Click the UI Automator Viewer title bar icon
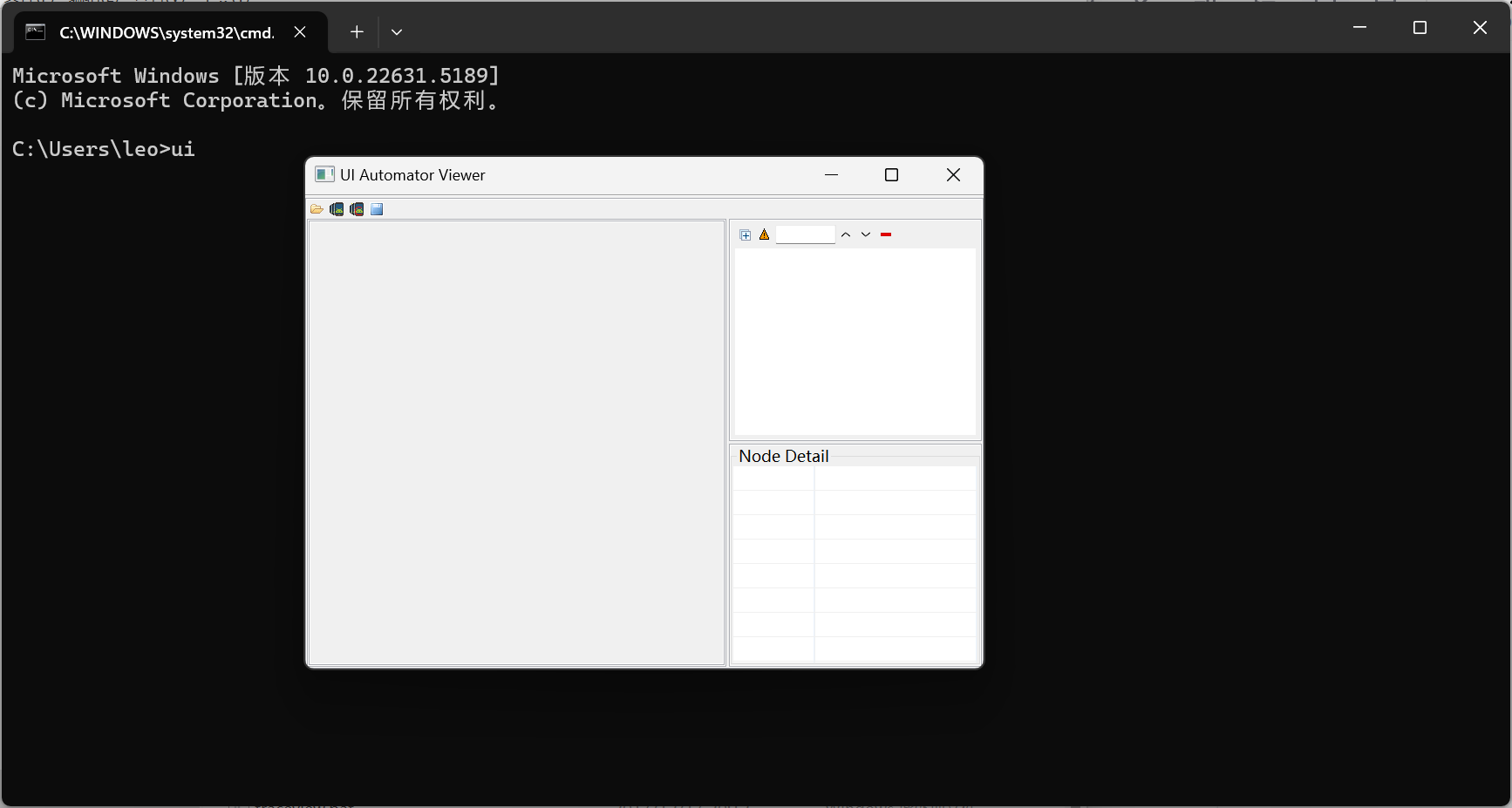The width and height of the screenshot is (1512, 808). (x=324, y=174)
